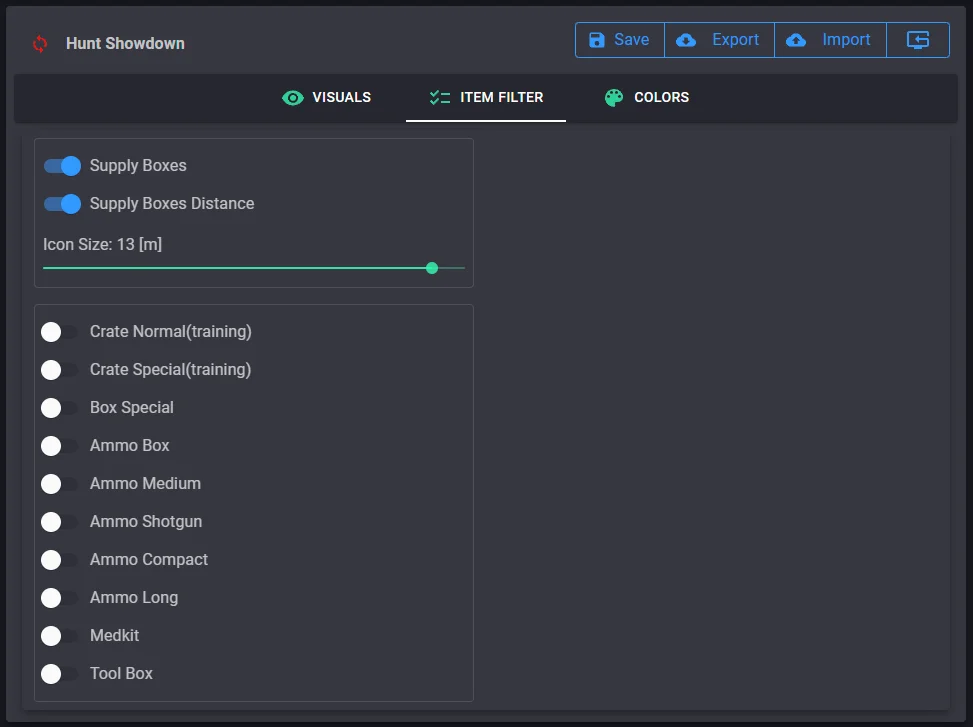Click the screen swap icon button
Viewport: 973px width, 727px height.
[918, 40]
